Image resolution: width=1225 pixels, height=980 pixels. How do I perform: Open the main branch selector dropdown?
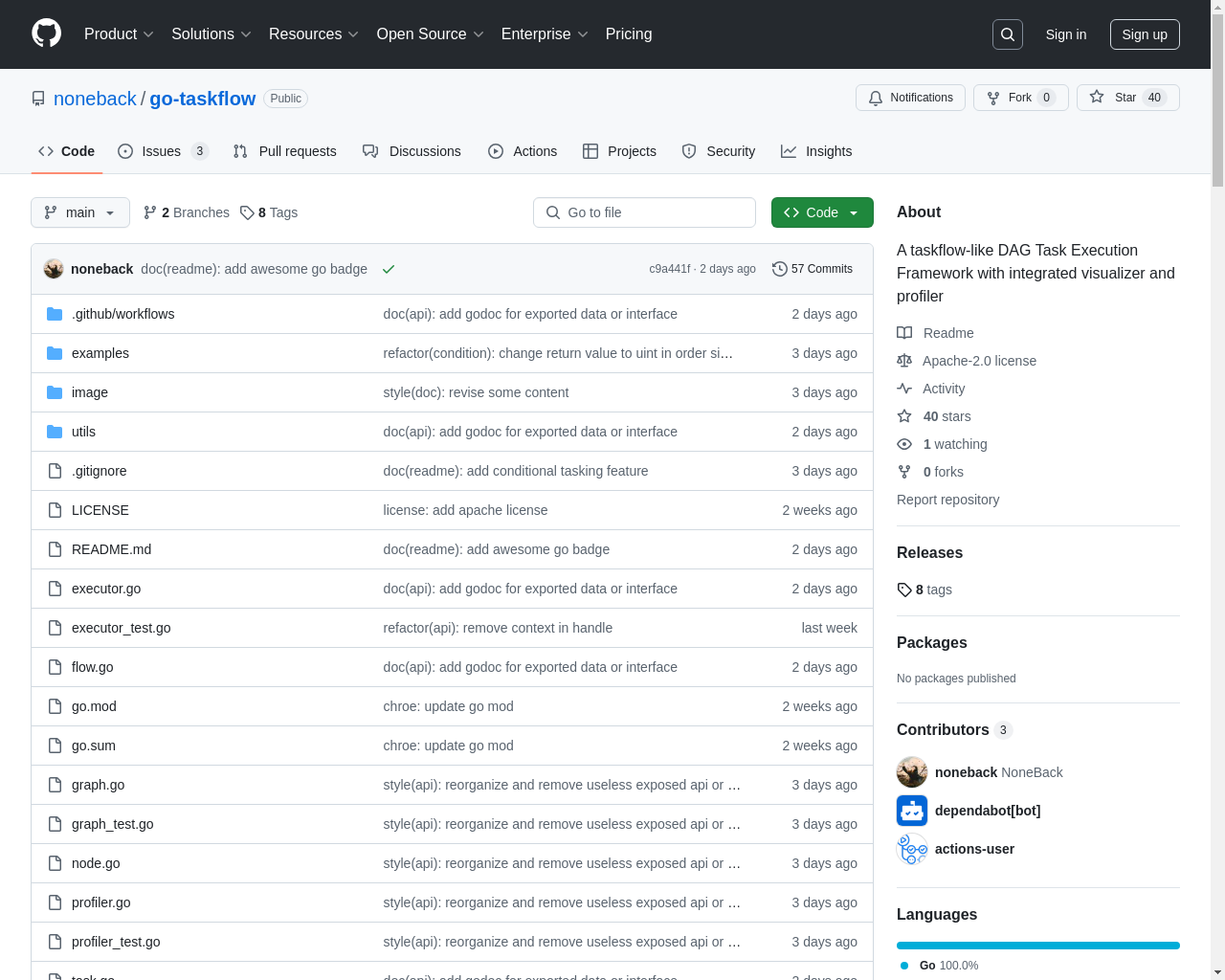[x=80, y=212]
